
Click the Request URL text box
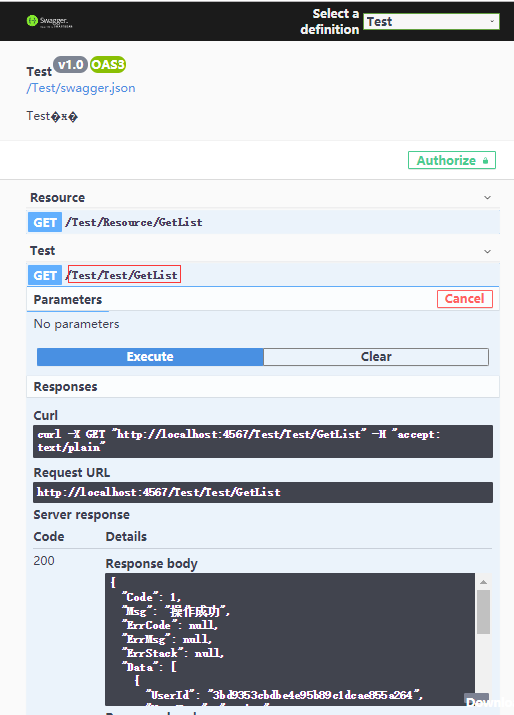click(x=263, y=492)
